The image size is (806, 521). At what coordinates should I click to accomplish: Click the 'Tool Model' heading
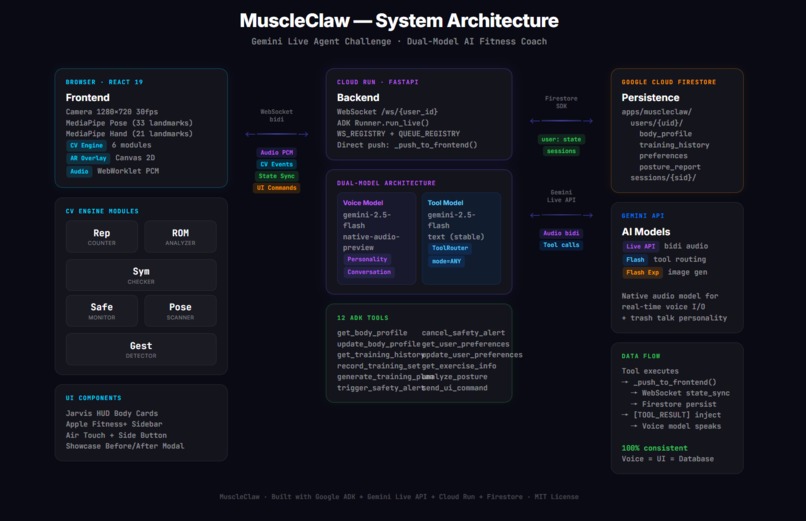click(x=445, y=203)
